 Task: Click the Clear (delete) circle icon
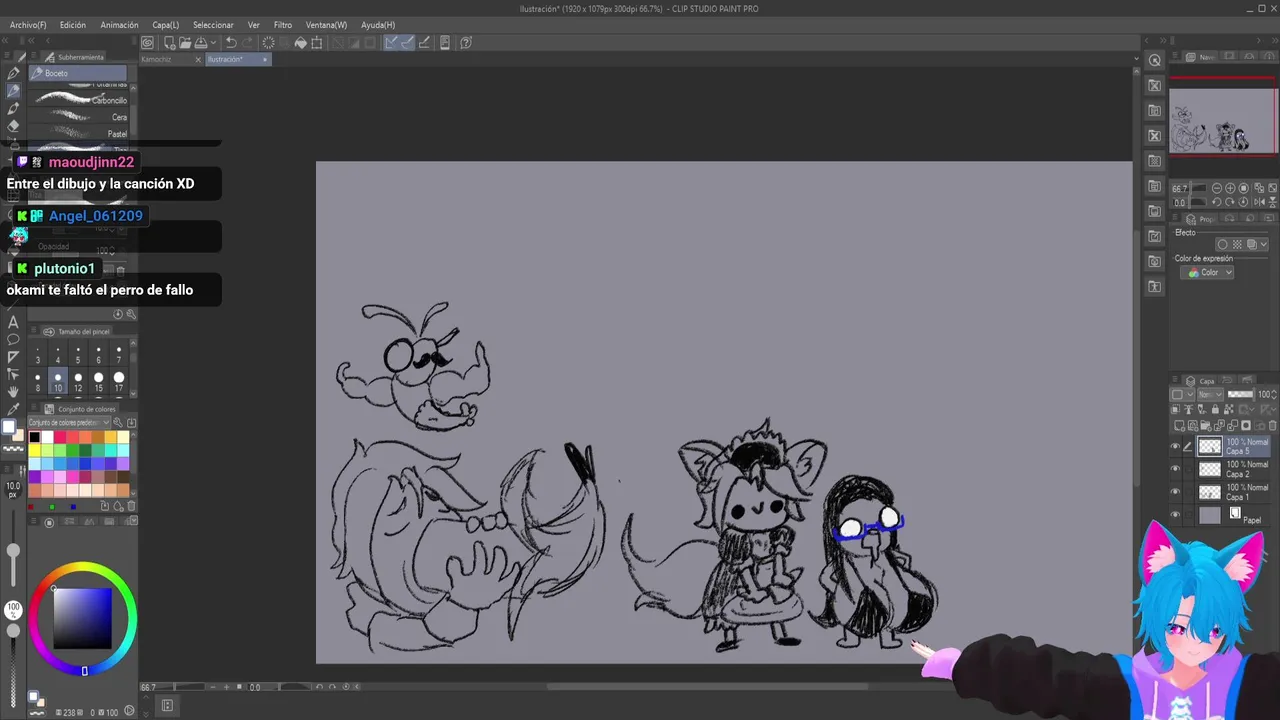tap(268, 43)
